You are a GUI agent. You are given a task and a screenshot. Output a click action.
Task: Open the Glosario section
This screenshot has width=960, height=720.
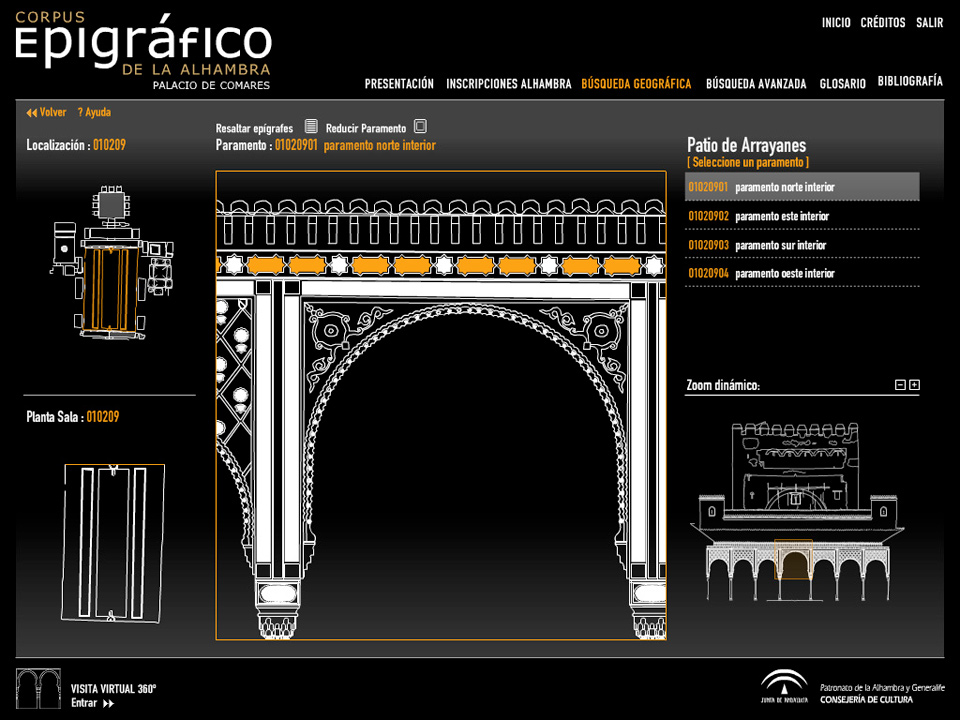(842, 84)
